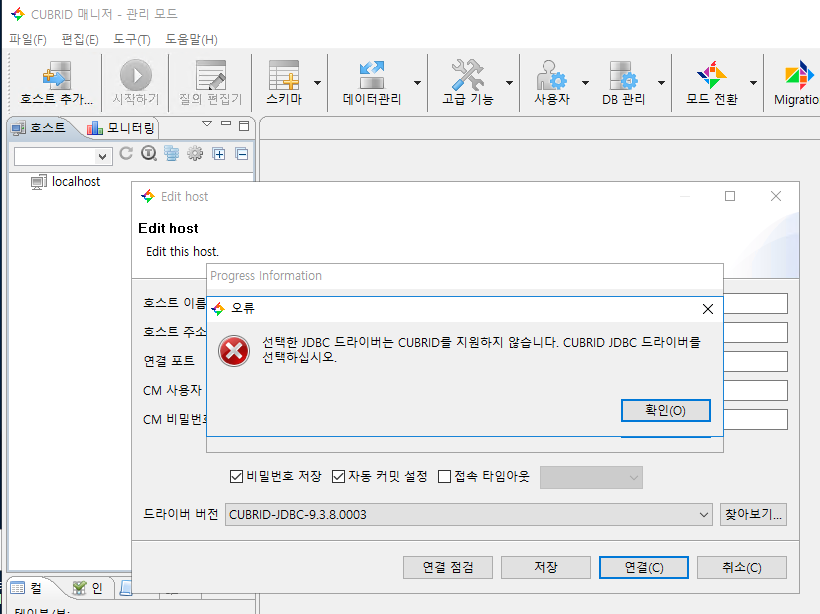The height and width of the screenshot is (614, 820).
Task: Click the search icon in host panel toolbar
Action: 149,154
